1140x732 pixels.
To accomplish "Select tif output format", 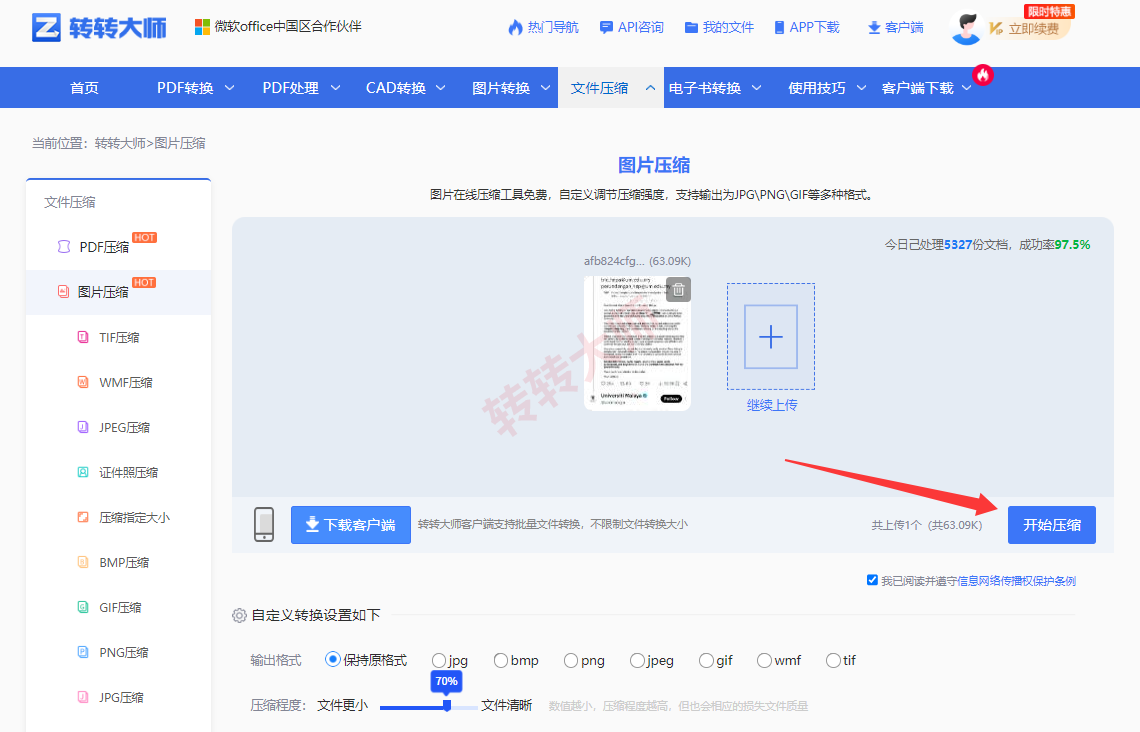I will [833, 660].
